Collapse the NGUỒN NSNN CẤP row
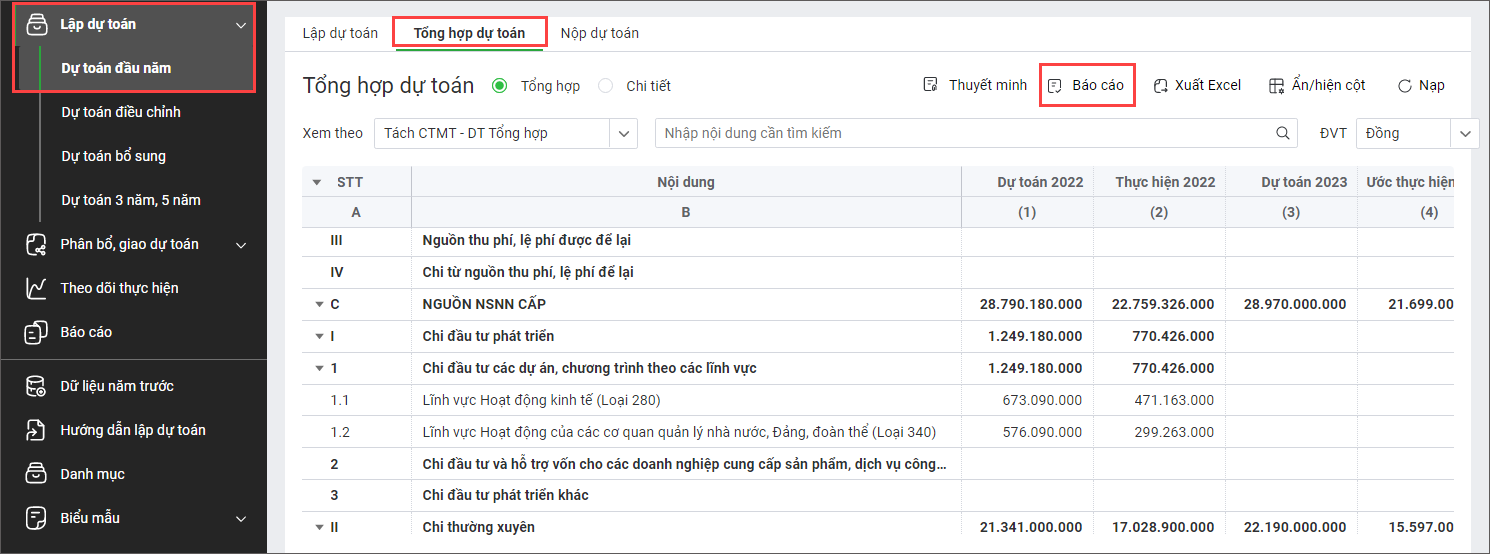 [319, 304]
